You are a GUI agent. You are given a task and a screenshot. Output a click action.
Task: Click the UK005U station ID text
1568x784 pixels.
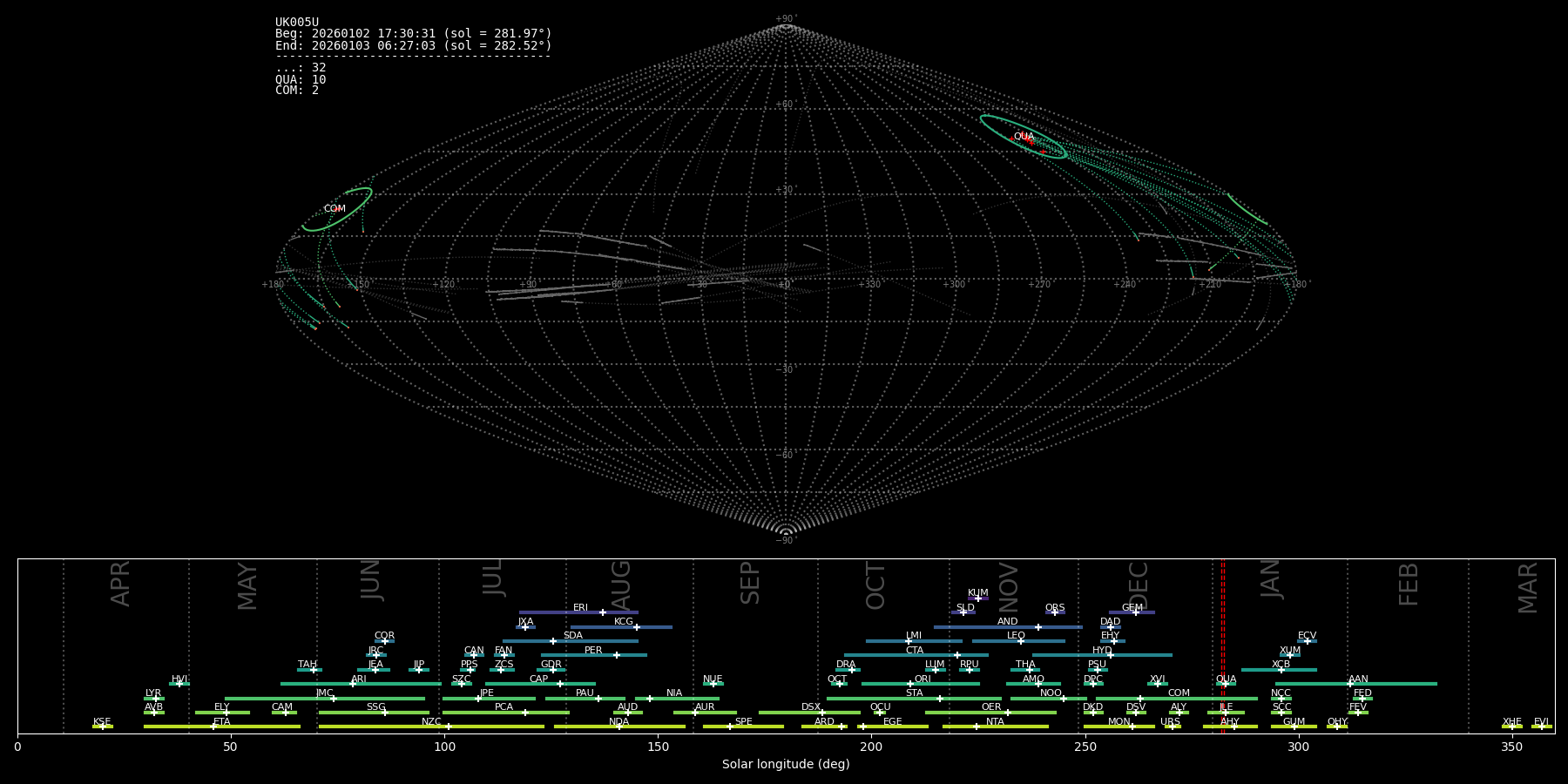(297, 23)
